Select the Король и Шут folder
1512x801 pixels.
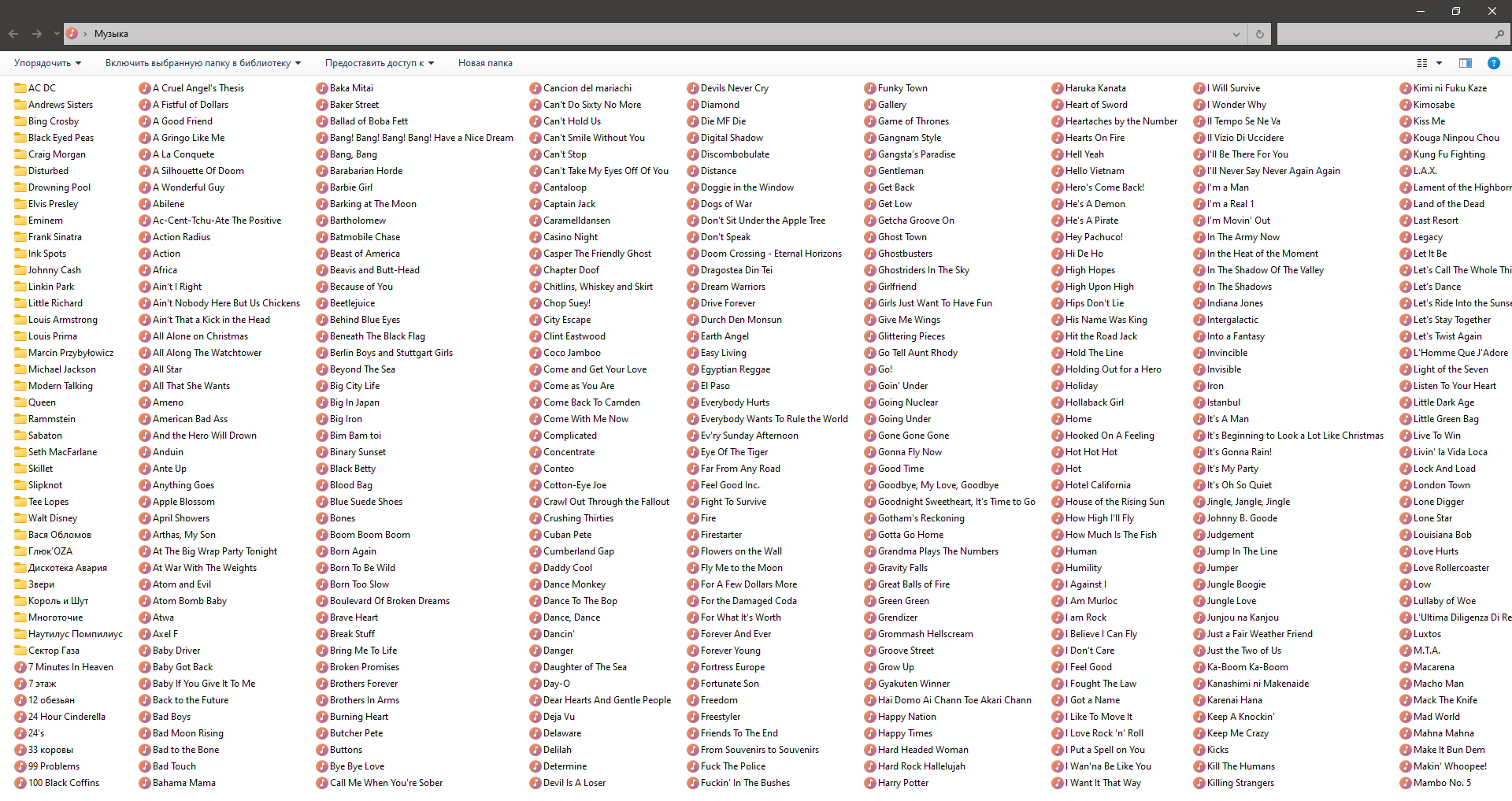(51, 601)
